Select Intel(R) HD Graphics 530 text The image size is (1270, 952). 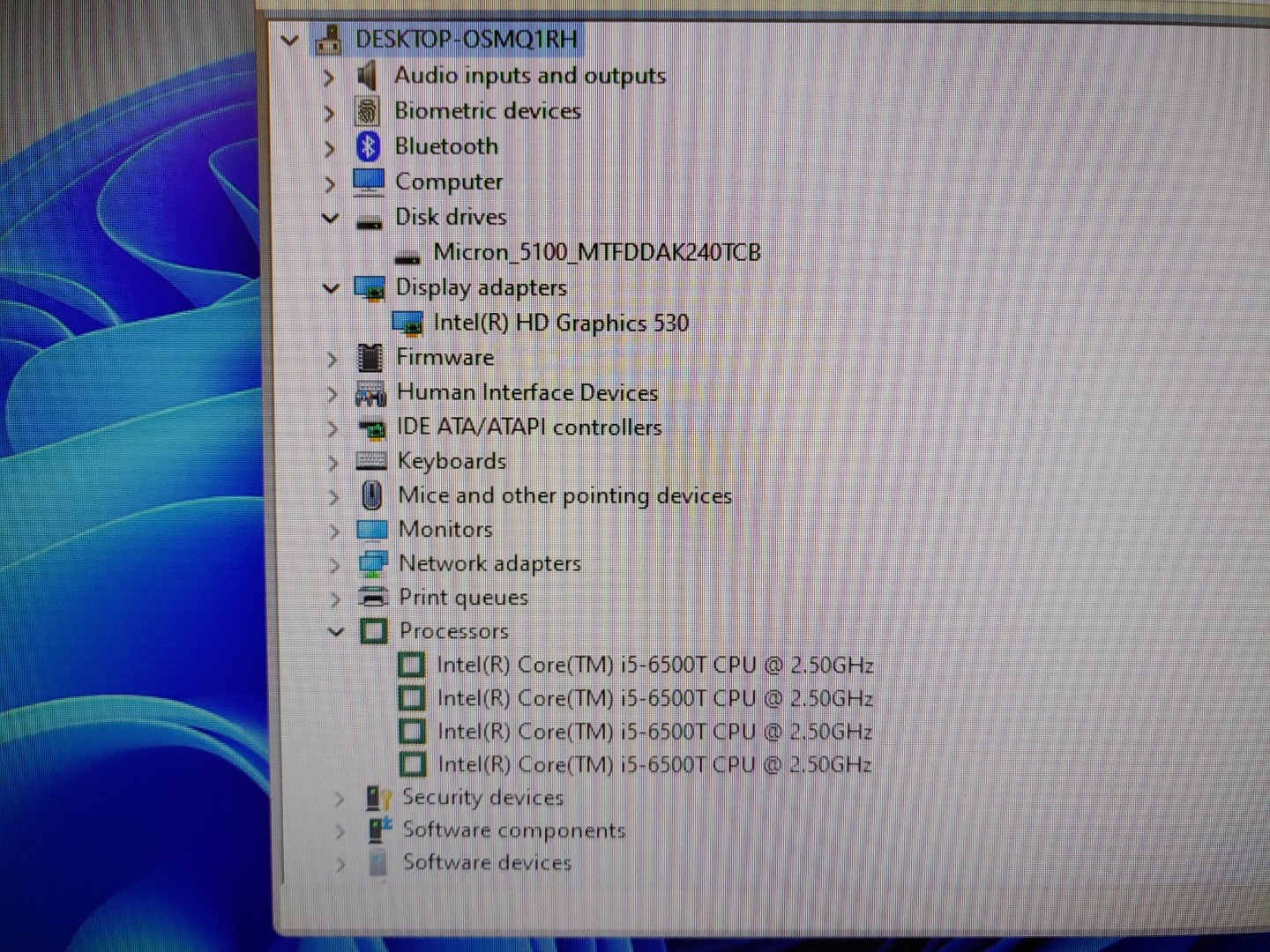click(x=561, y=324)
